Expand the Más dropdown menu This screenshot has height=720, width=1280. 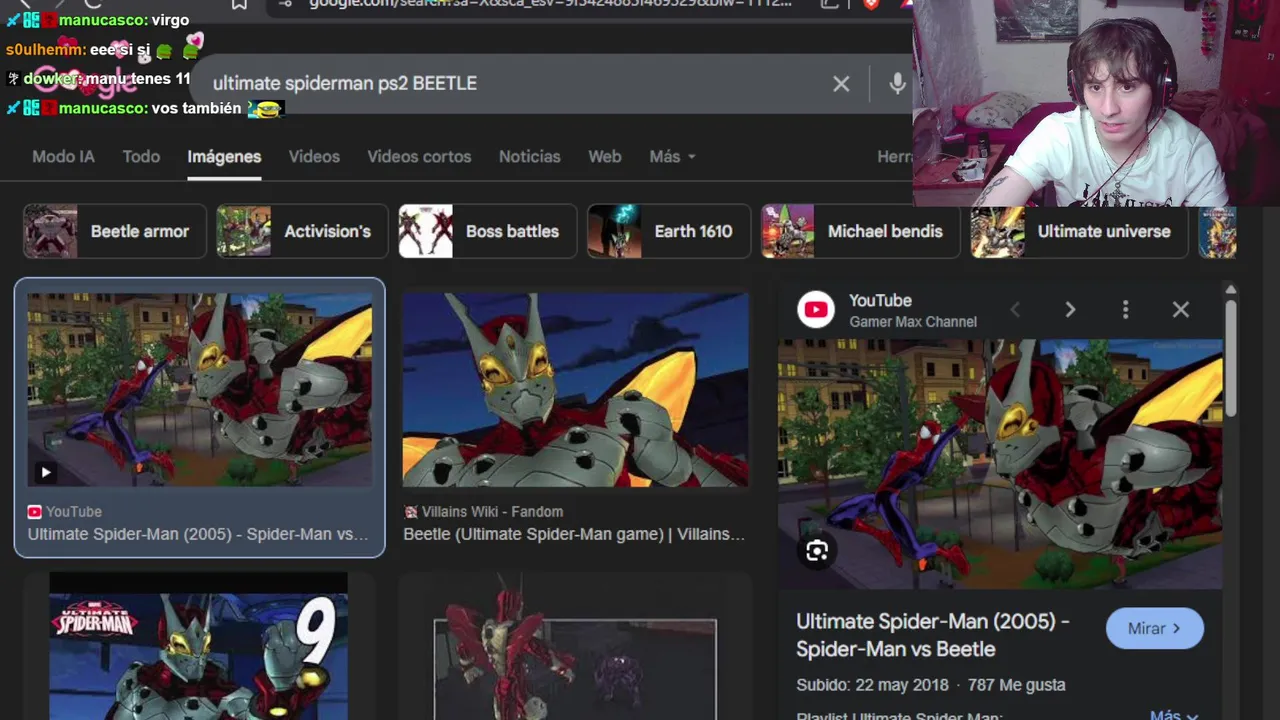tap(672, 157)
